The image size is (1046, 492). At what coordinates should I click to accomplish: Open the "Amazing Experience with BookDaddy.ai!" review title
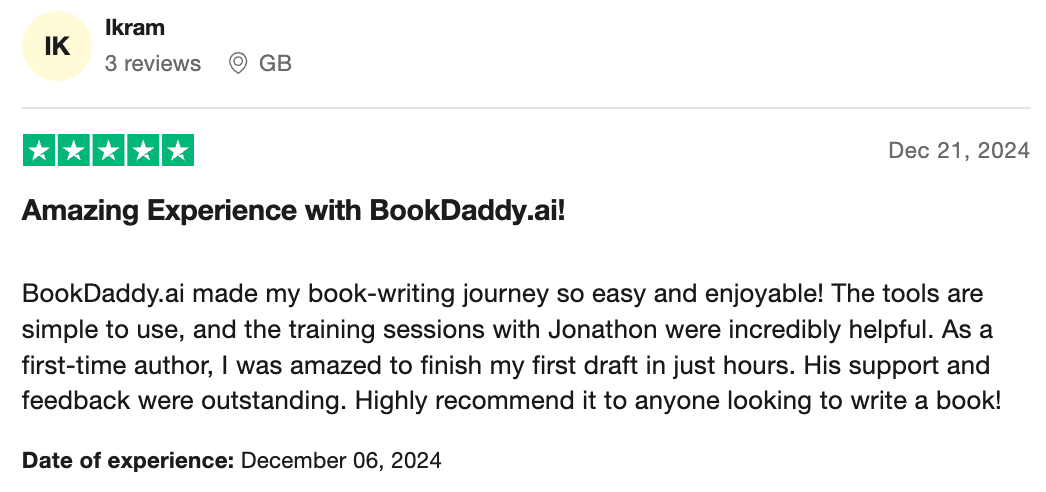[x=293, y=211]
